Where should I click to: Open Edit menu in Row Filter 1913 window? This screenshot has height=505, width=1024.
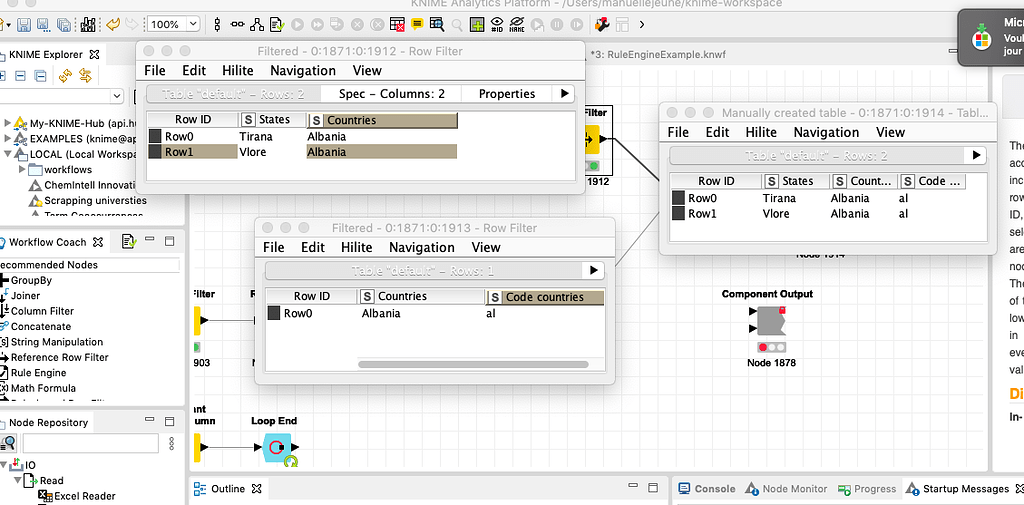[313, 248]
